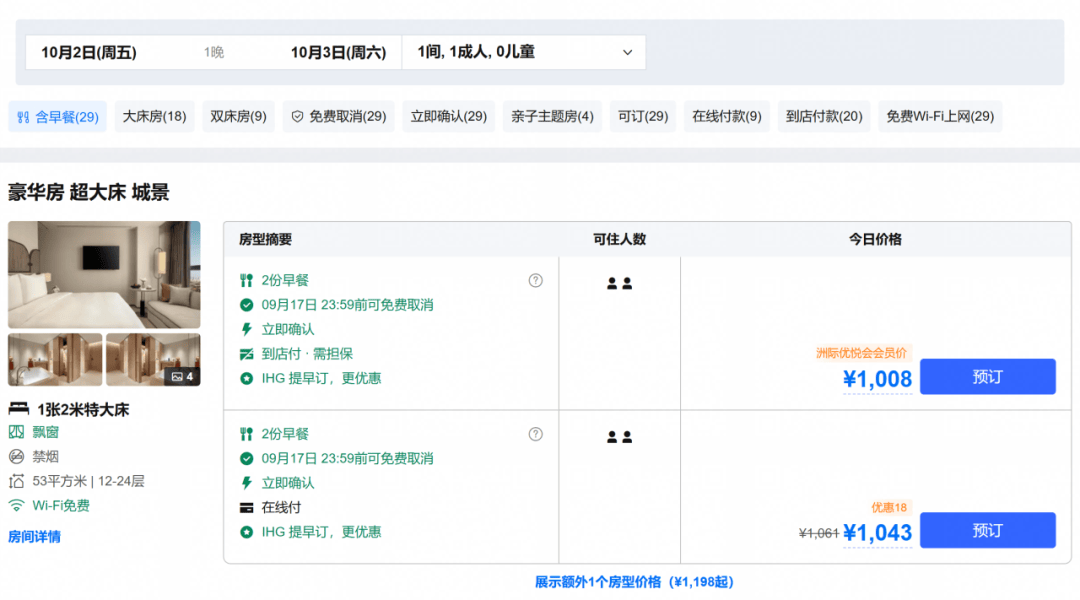
Task: Open the main room photo thumbnail
Action: pos(104,274)
